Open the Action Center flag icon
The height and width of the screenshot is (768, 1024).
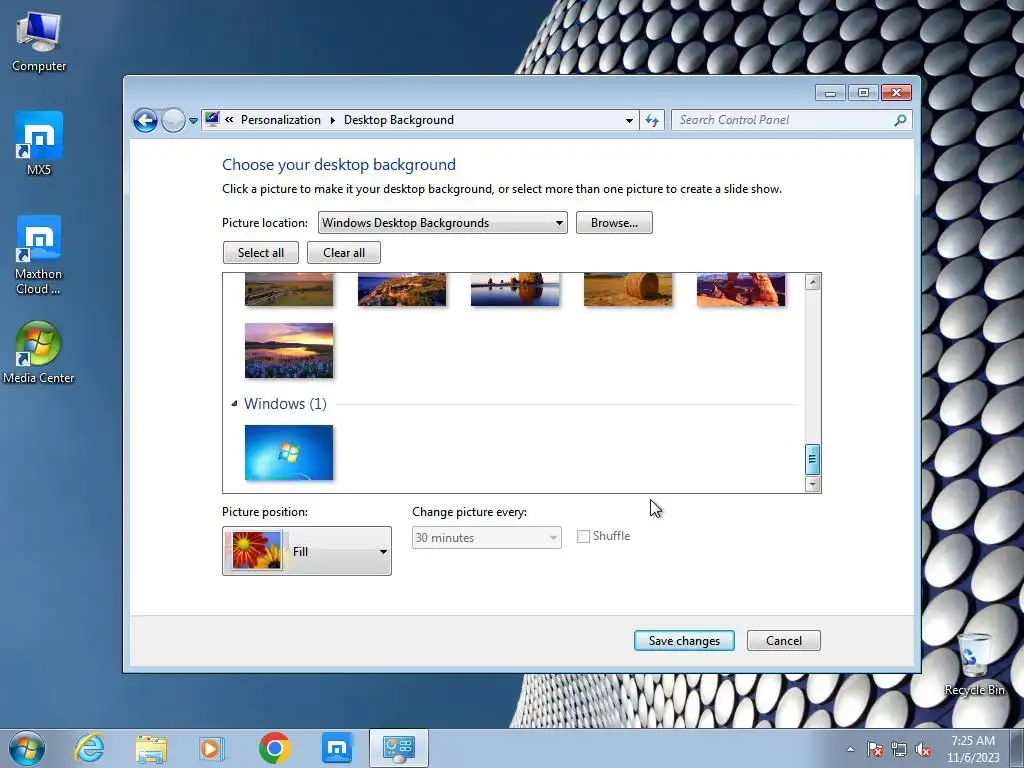pos(874,749)
